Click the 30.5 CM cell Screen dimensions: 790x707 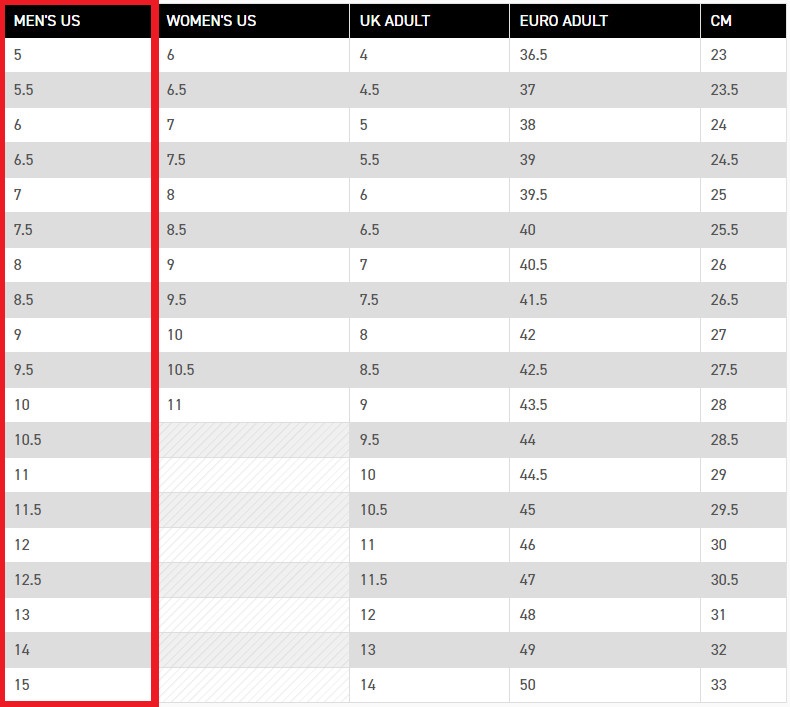pyautogui.click(x=743, y=580)
